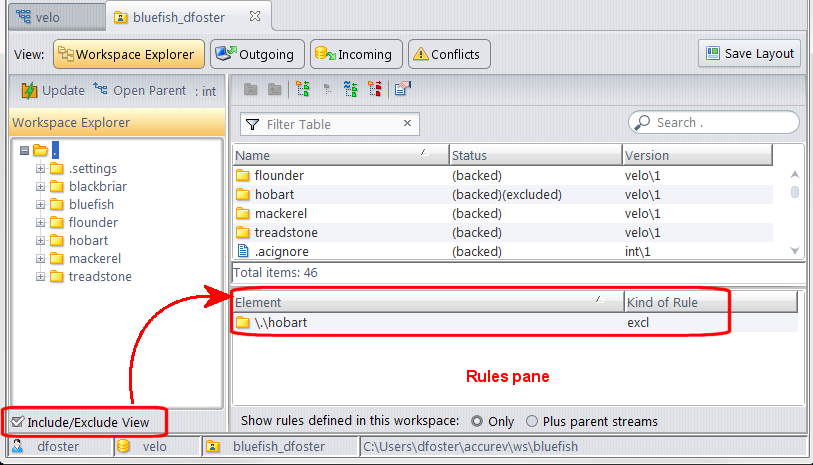813x465 pixels.
Task: Select the Only radio button
Action: [476, 421]
